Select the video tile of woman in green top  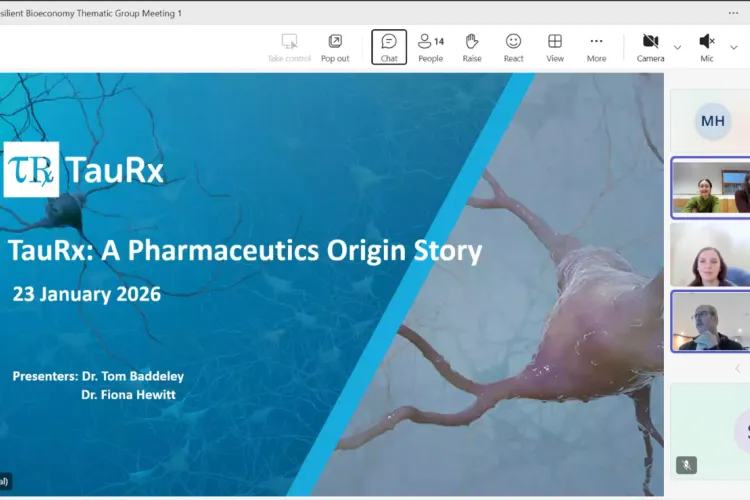coord(711,188)
